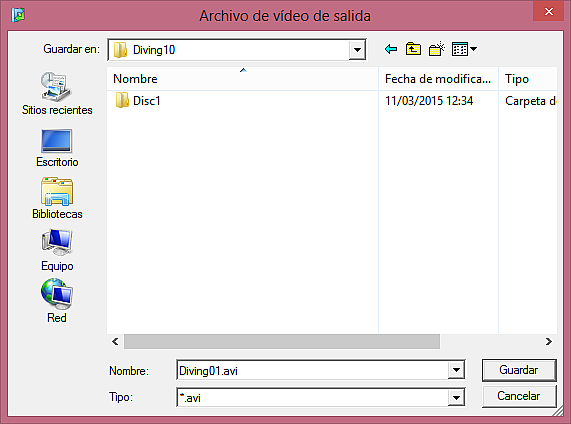This screenshot has width=571, height=424.
Task: Open the Nombre filename history dropdown
Action: pos(456,370)
